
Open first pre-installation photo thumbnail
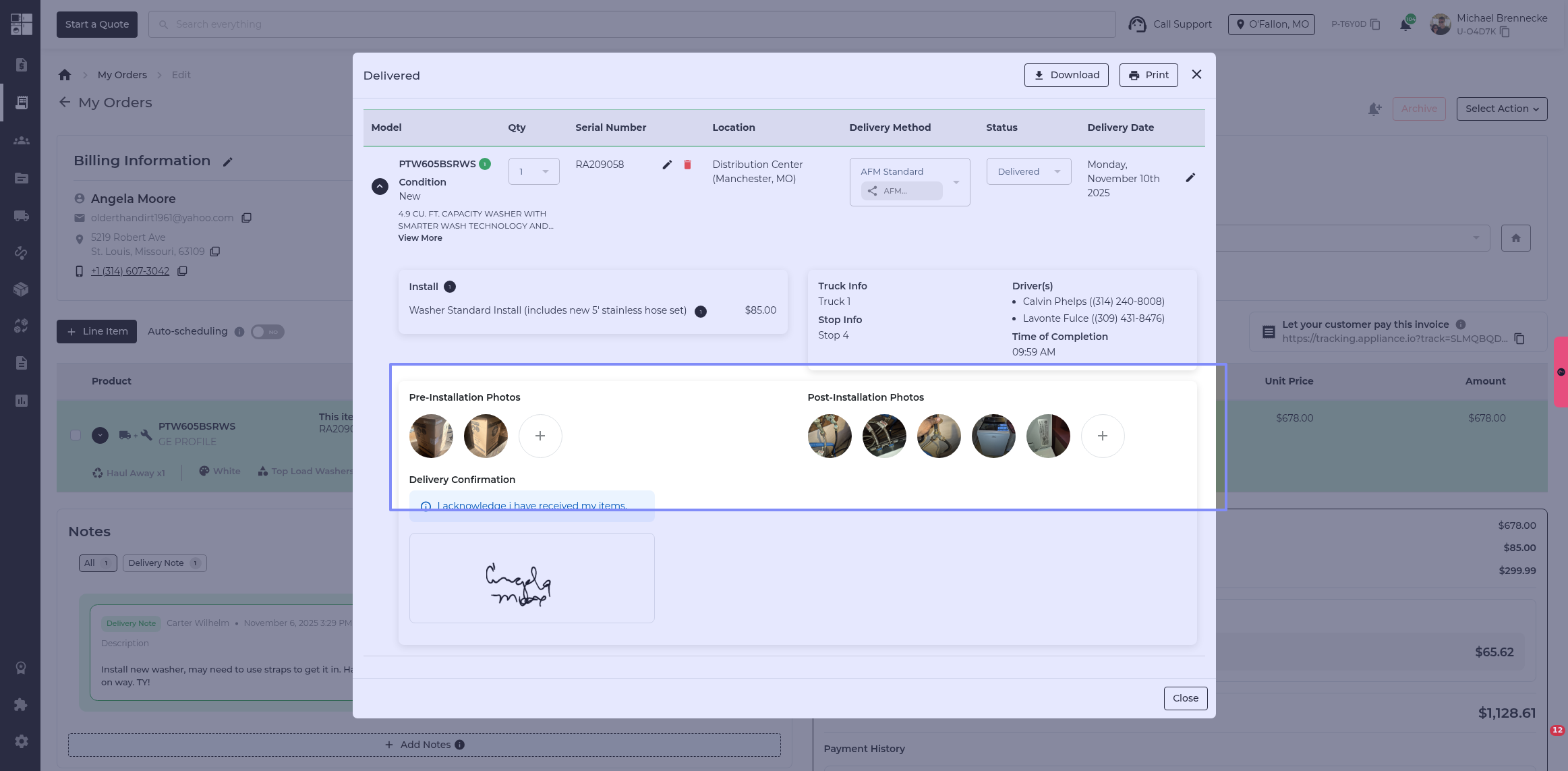point(431,436)
